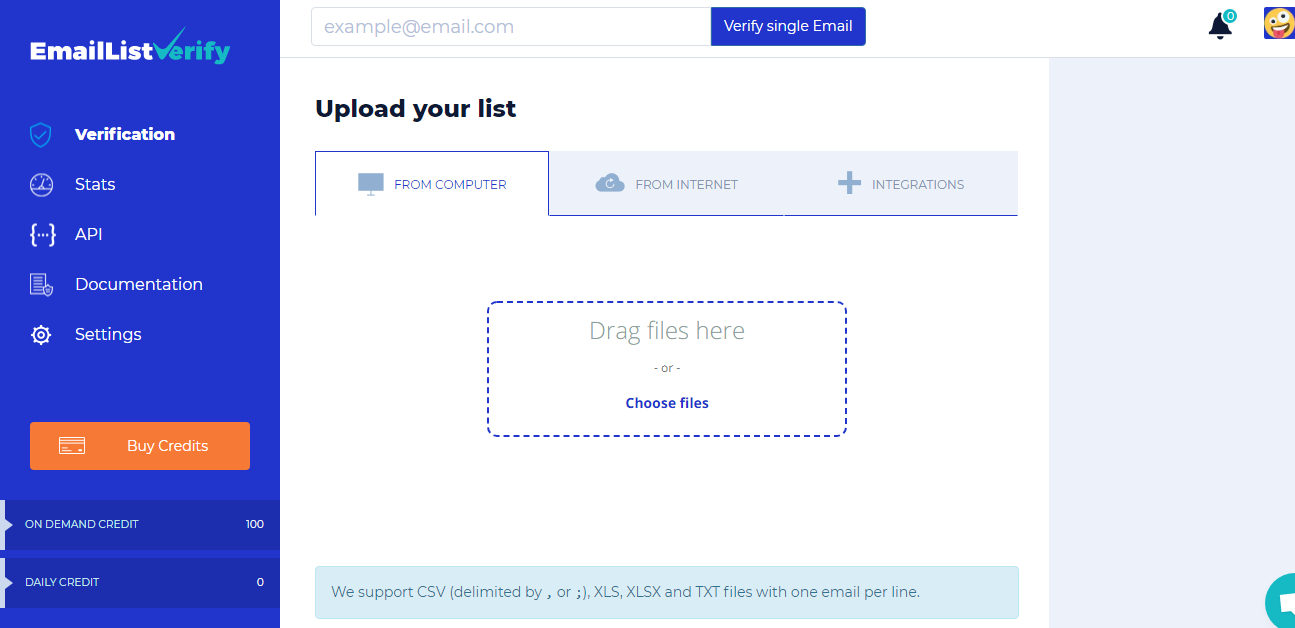Click the Verification shield icon
Image resolution: width=1295 pixels, height=628 pixels.
click(x=40, y=135)
